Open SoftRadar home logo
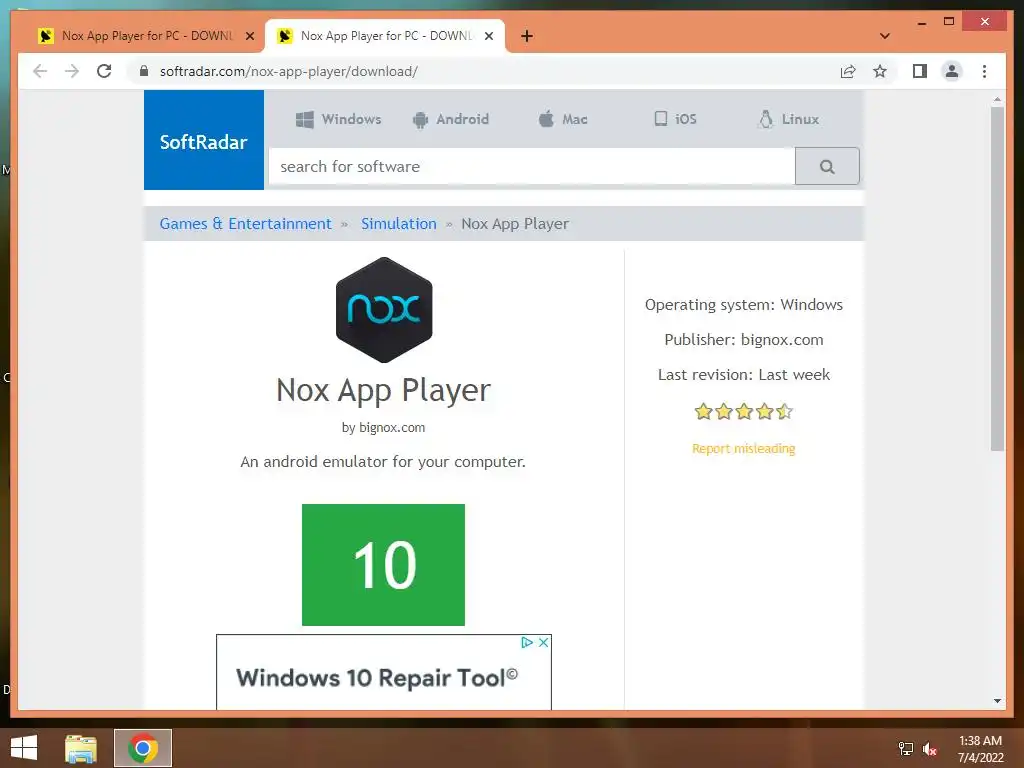 pos(204,140)
